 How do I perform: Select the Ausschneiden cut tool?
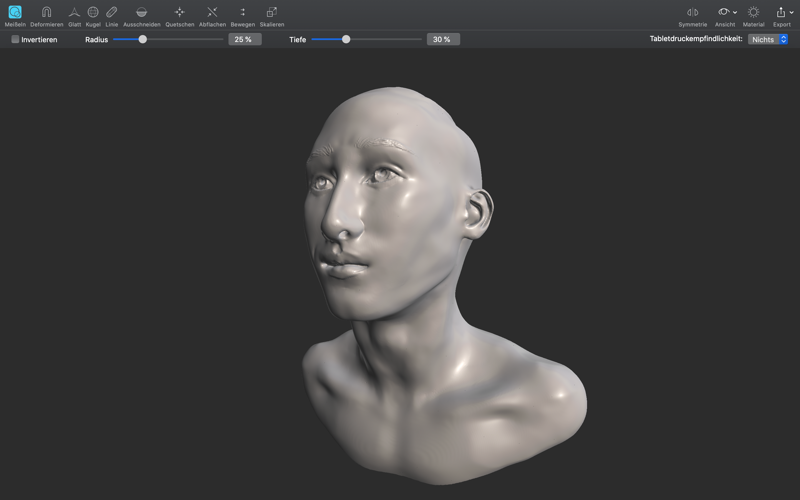[x=141, y=13]
